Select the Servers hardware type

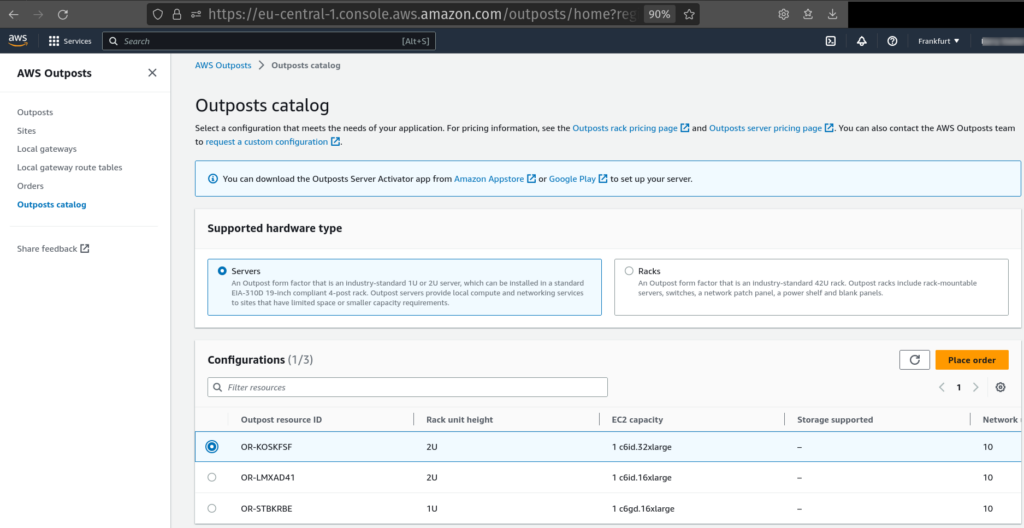tap(222, 271)
